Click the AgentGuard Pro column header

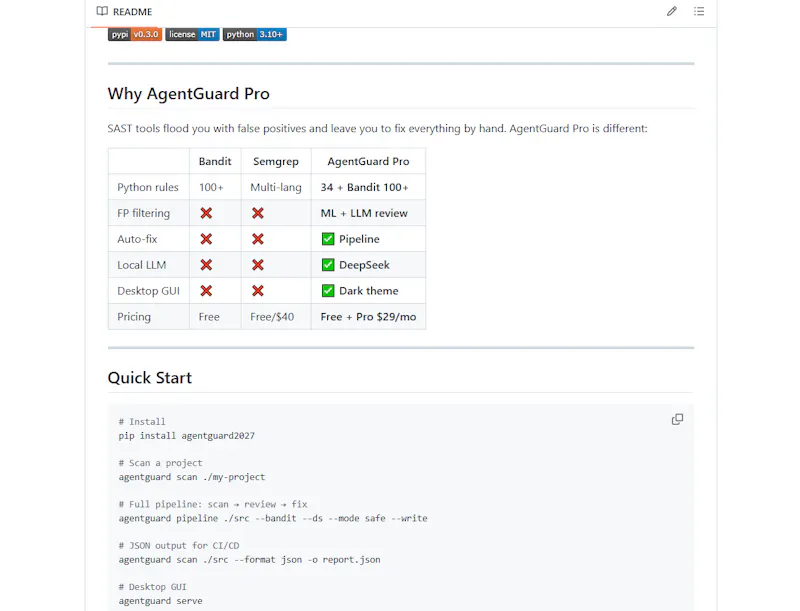tap(368, 161)
